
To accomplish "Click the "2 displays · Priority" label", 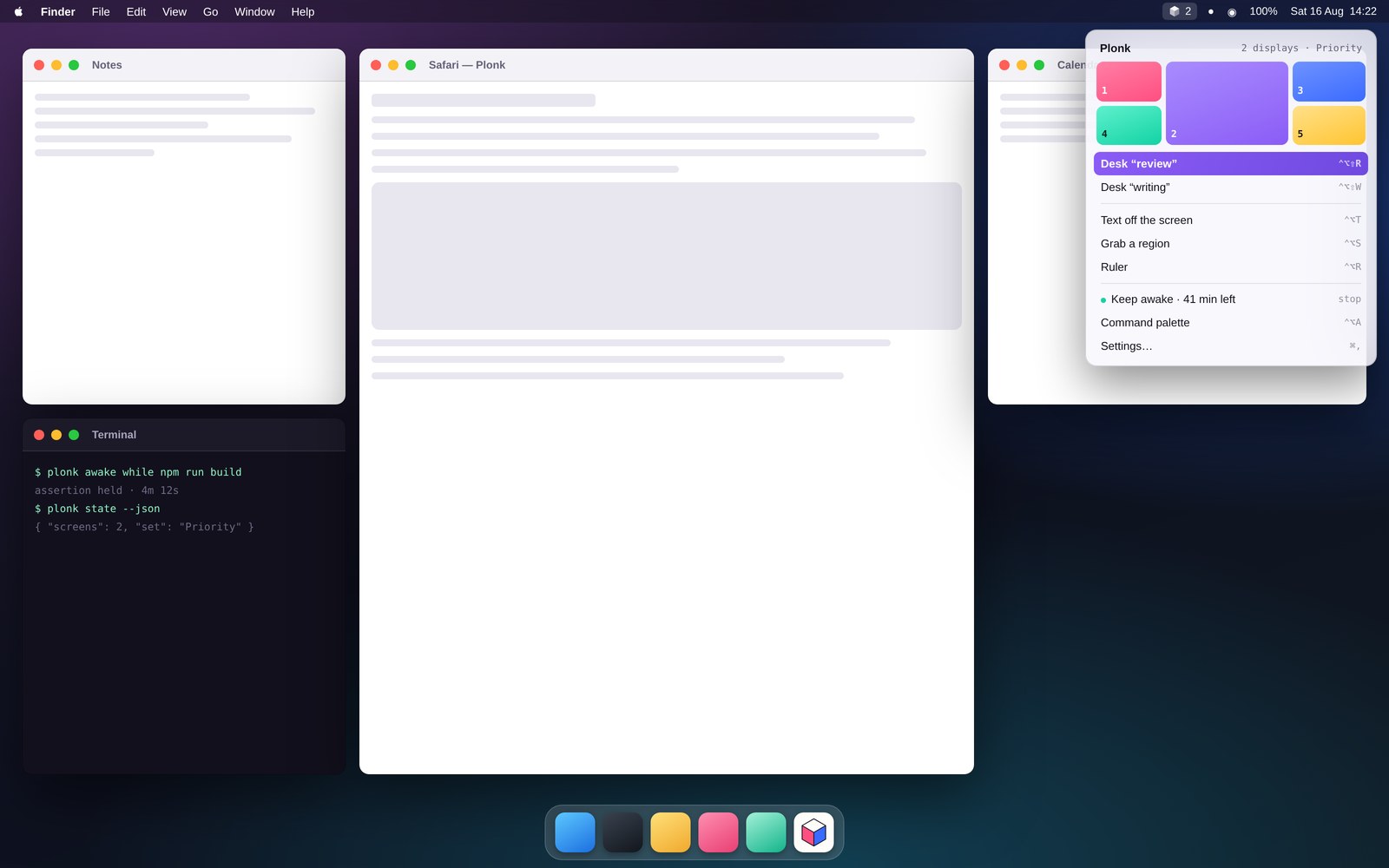I will pos(1301,48).
